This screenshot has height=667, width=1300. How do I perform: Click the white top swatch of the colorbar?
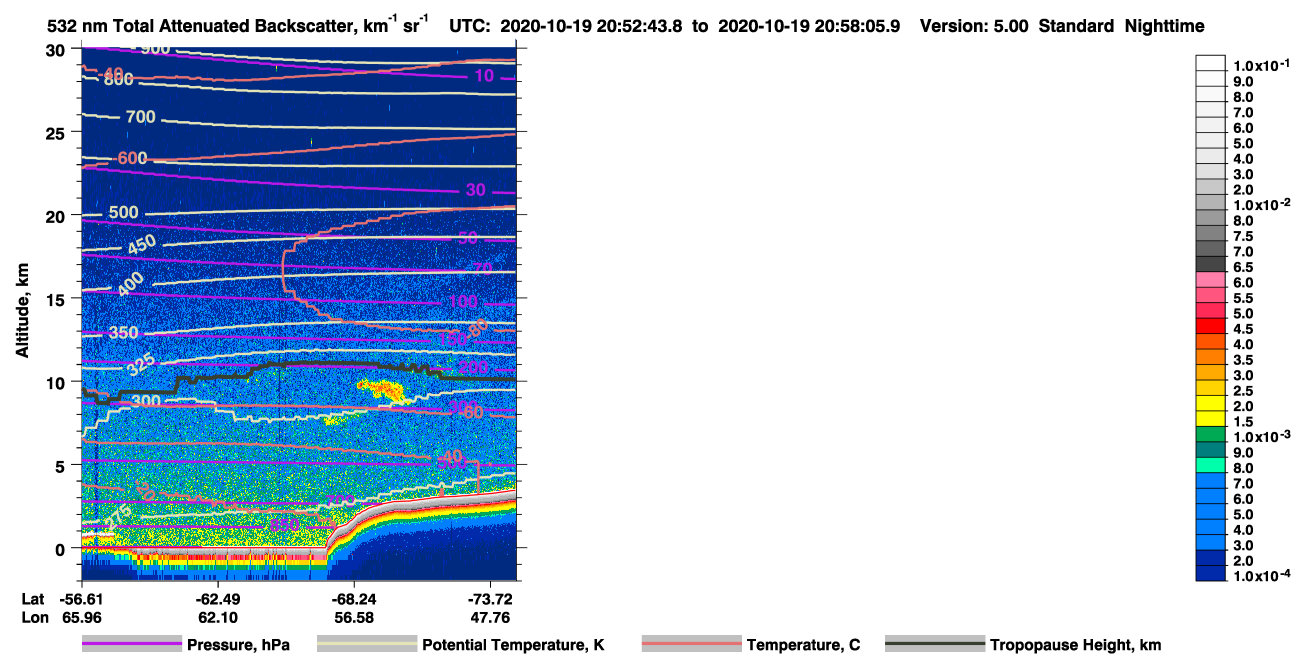click(x=1211, y=62)
